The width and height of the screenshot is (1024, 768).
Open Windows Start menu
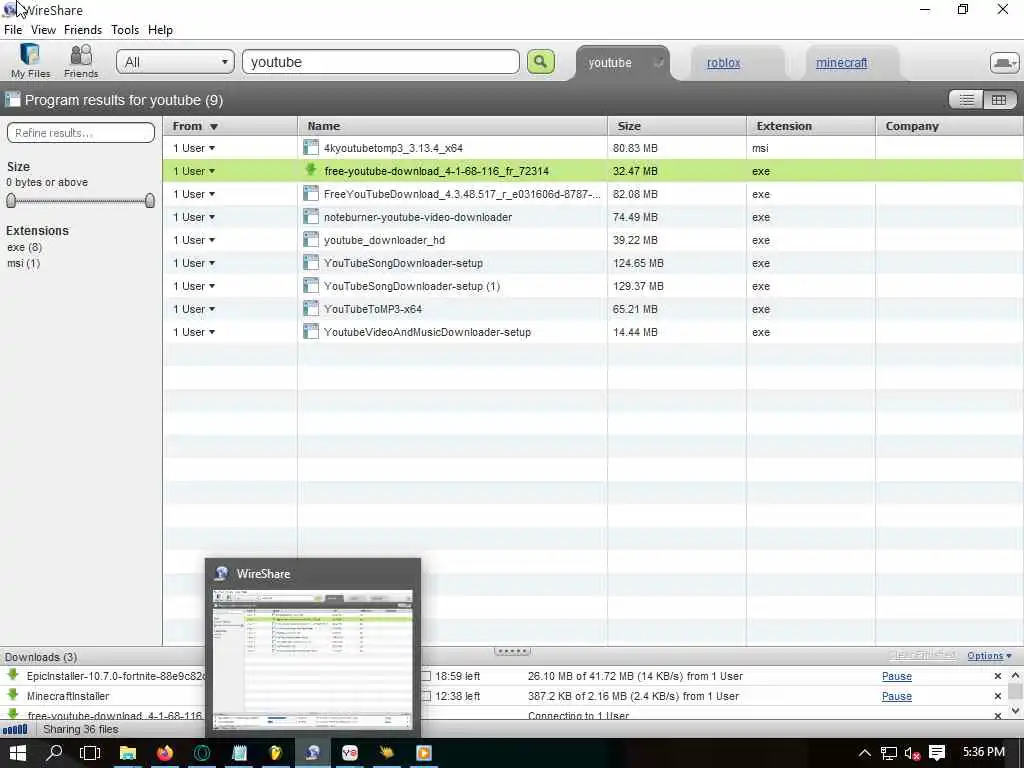18,753
